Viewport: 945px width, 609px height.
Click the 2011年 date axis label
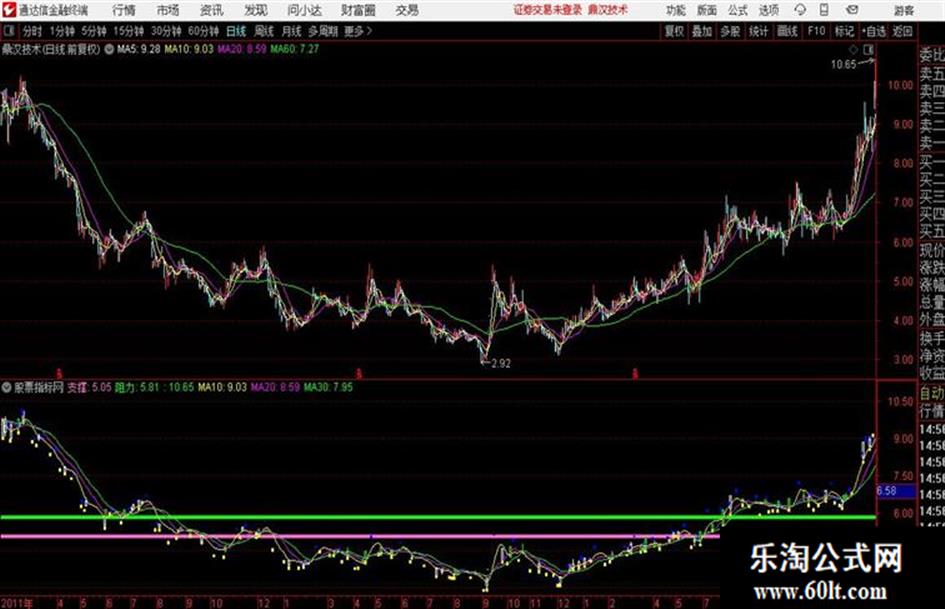coord(17,603)
